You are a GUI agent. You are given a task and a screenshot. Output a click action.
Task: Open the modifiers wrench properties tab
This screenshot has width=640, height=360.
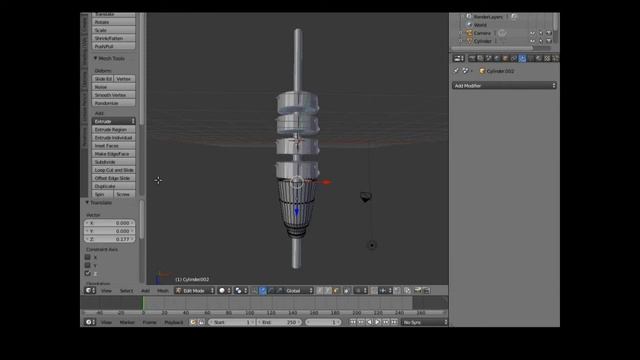[522, 58]
